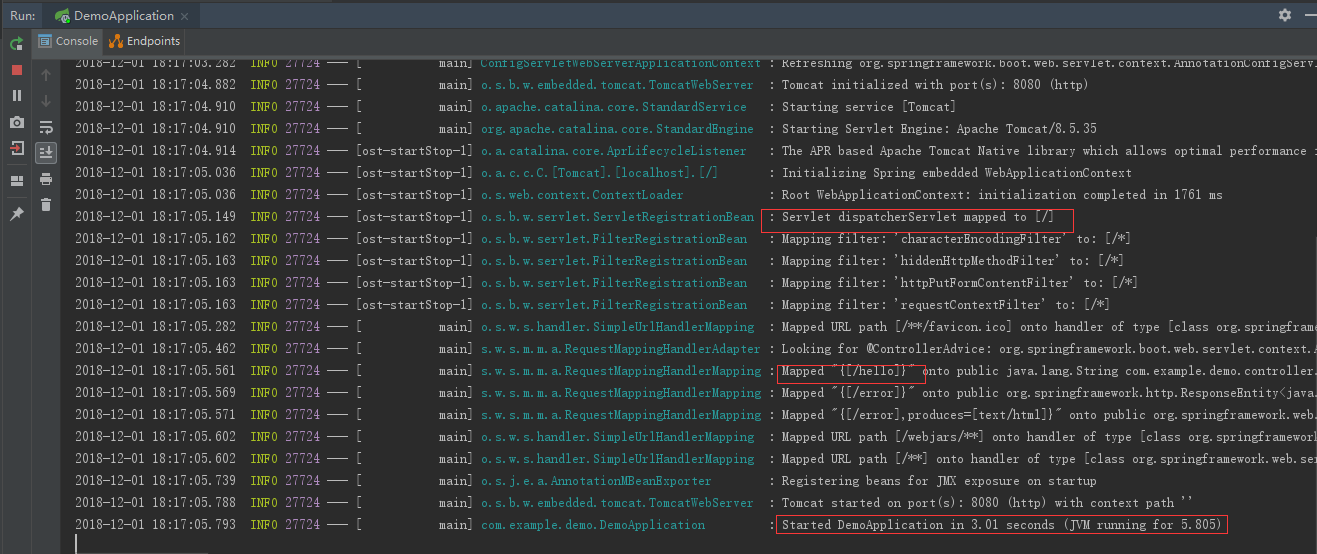Jump down the stack trace with down arrow
This screenshot has width=1317, height=554.
pos(46,100)
